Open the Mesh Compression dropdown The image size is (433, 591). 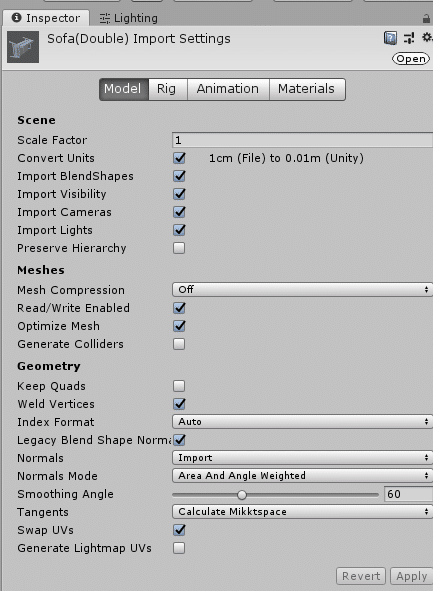tap(302, 289)
